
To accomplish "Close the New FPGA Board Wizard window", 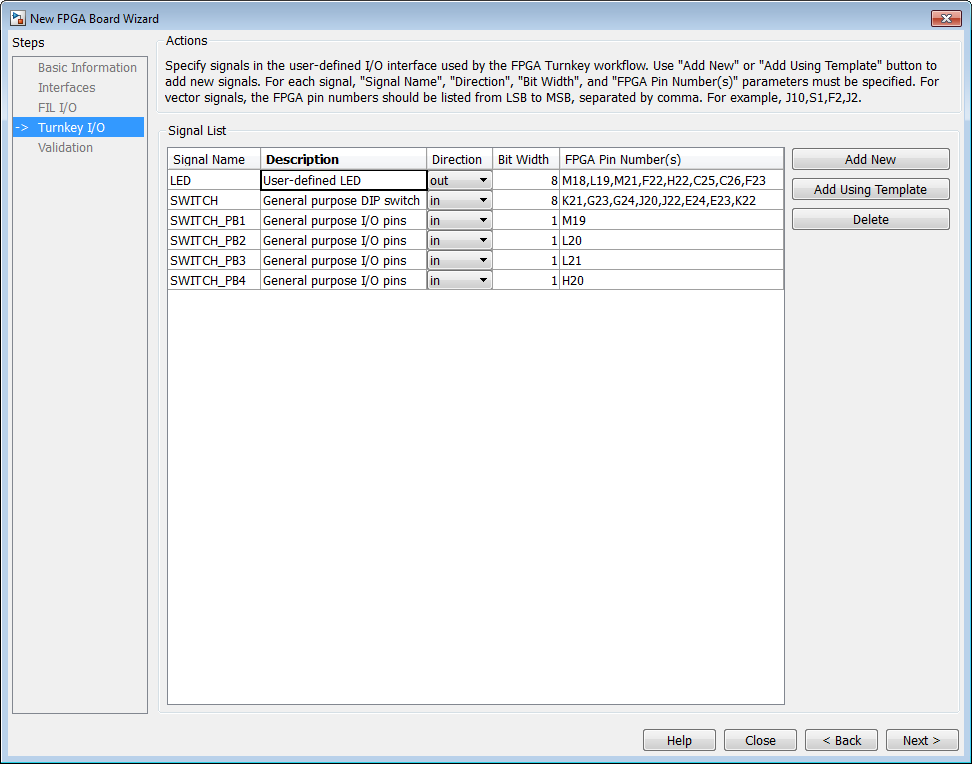I will [946, 19].
